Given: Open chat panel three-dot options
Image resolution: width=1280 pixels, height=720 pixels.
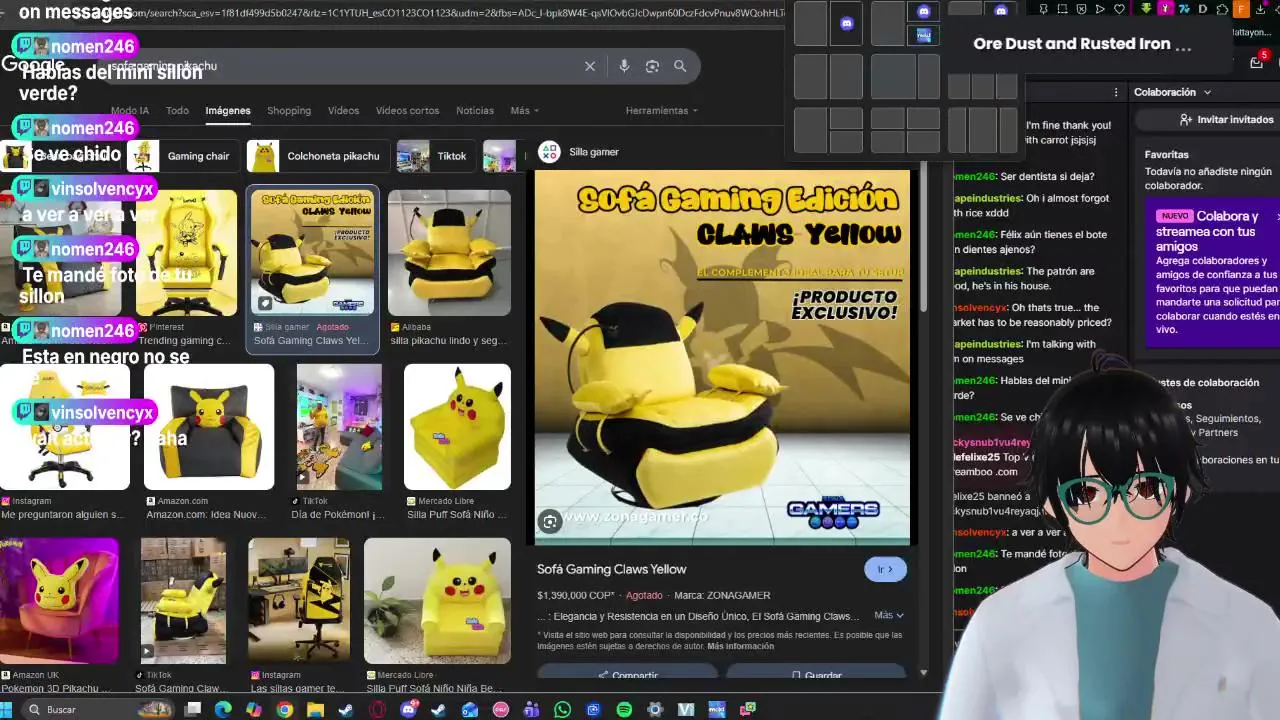Looking at the screenshot, I should click(1116, 92).
